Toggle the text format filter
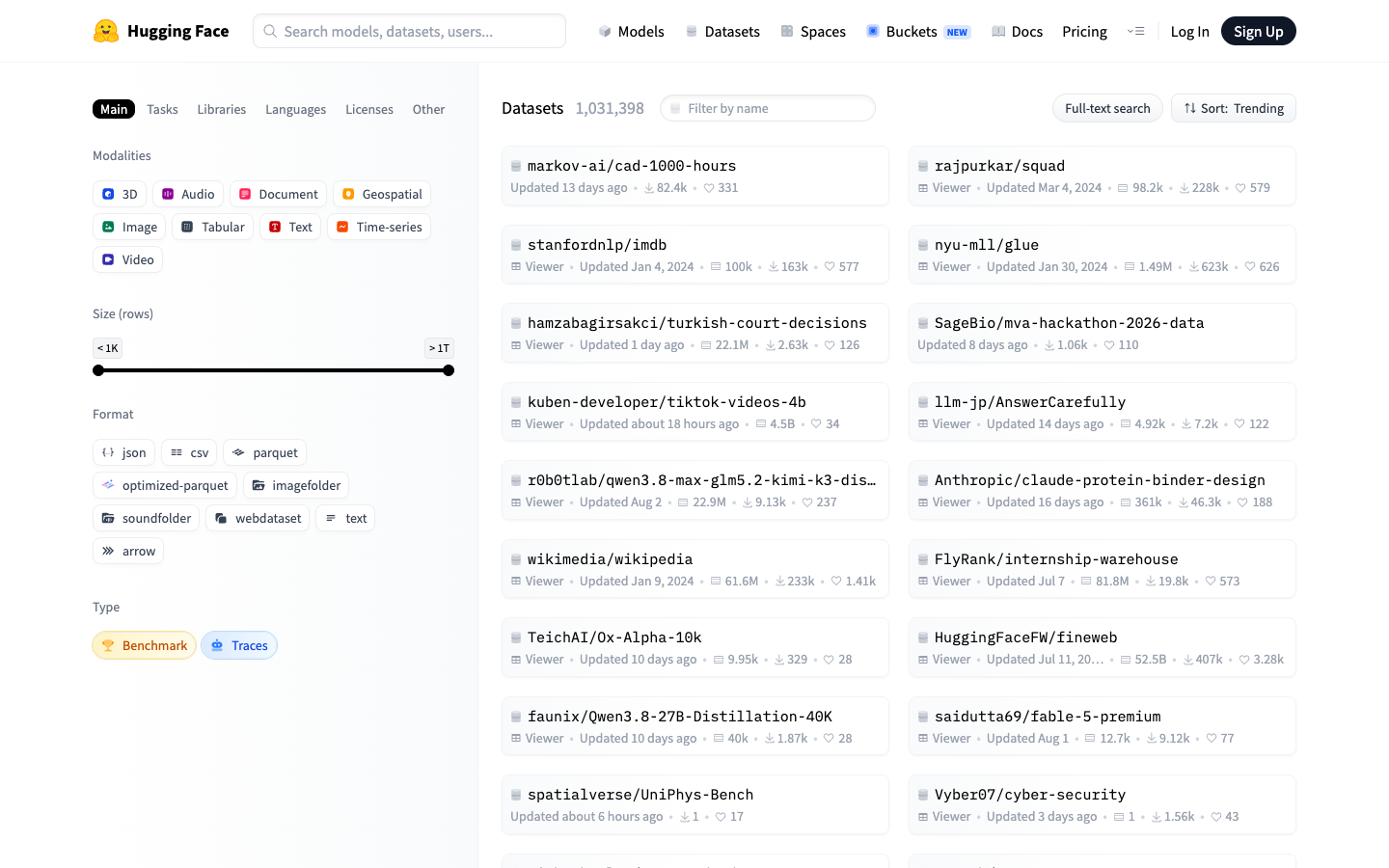This screenshot has height=868, width=1389. tap(345, 518)
